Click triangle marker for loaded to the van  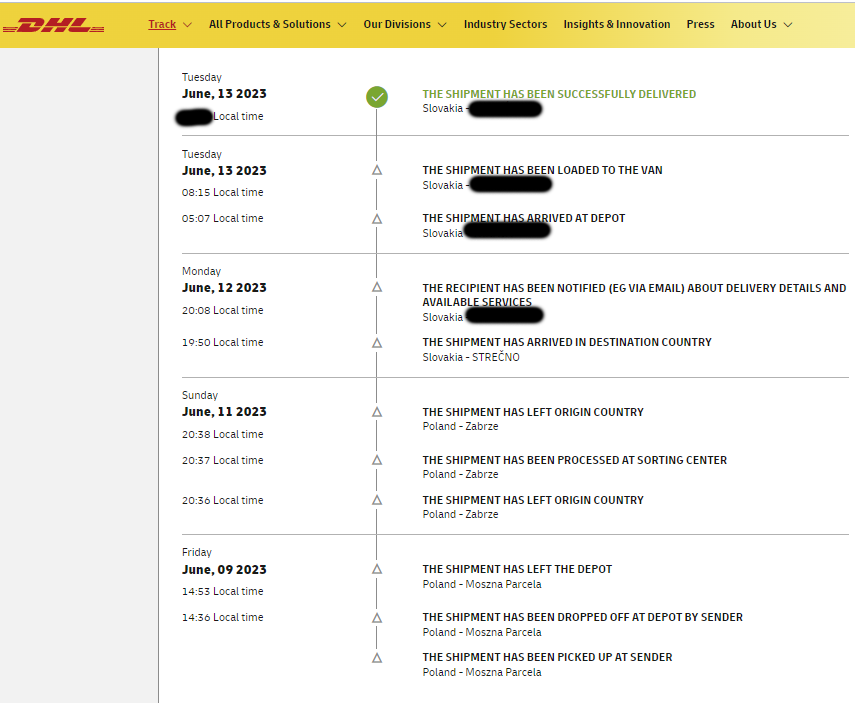click(x=377, y=170)
